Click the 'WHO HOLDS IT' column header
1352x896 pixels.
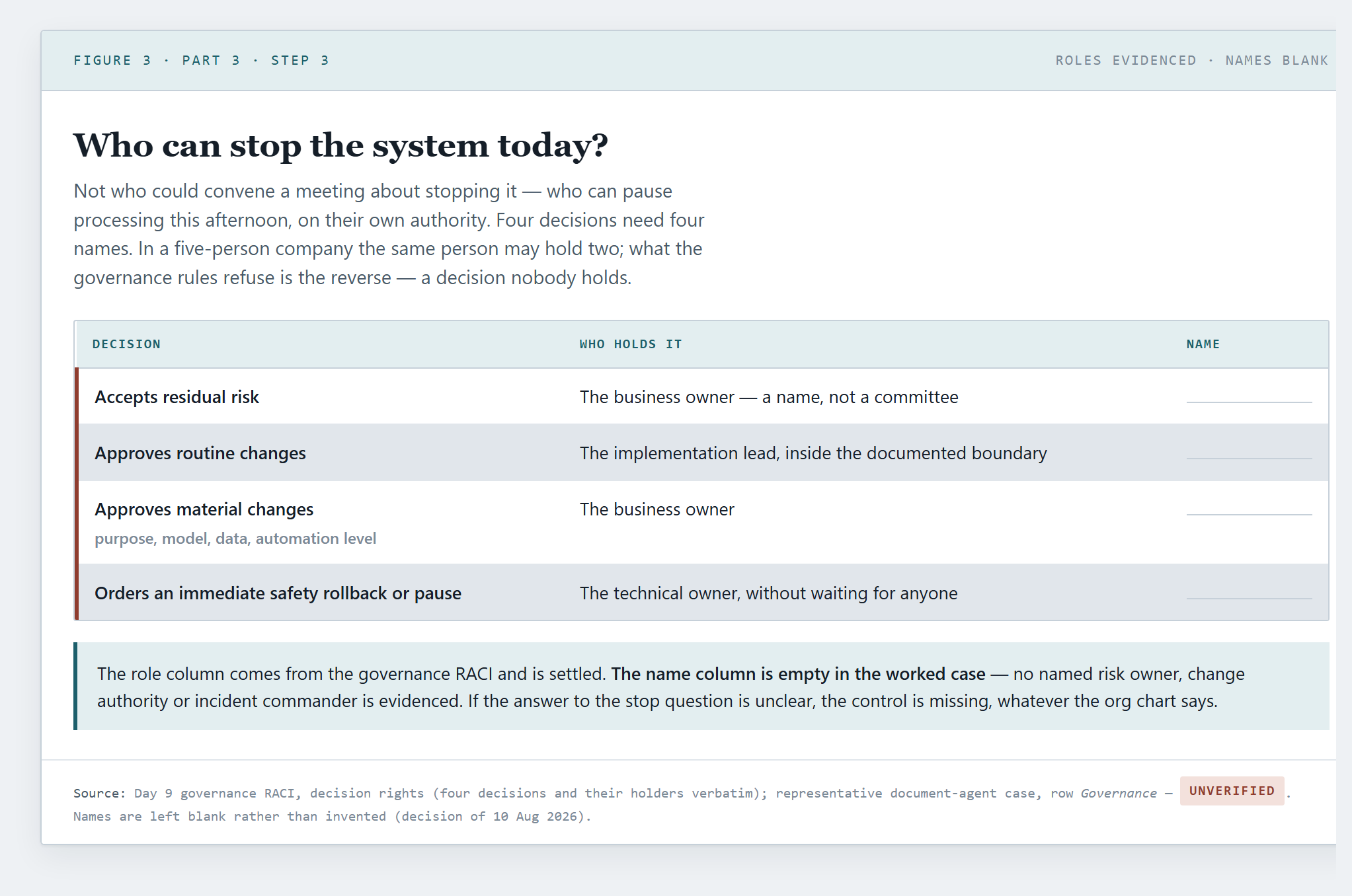tap(630, 344)
